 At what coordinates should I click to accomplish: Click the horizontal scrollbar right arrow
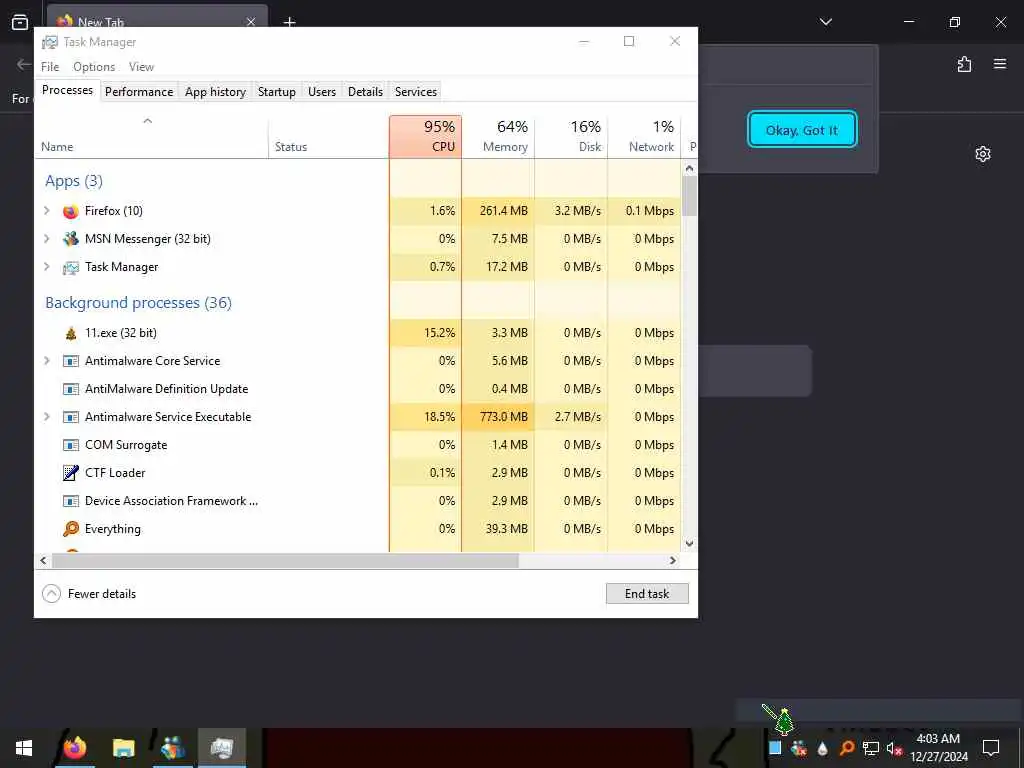coord(673,561)
